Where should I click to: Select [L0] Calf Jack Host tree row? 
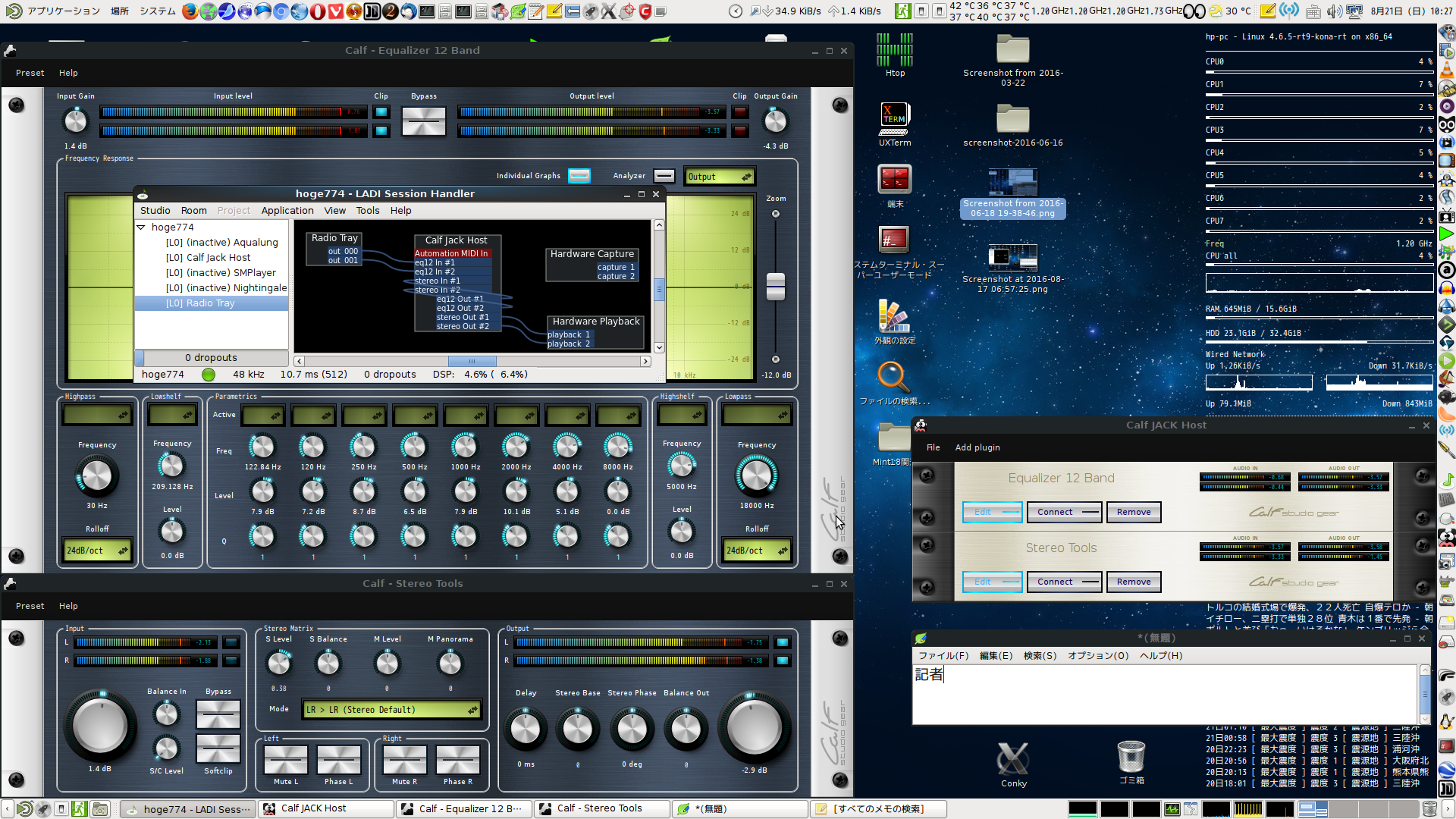click(x=212, y=258)
